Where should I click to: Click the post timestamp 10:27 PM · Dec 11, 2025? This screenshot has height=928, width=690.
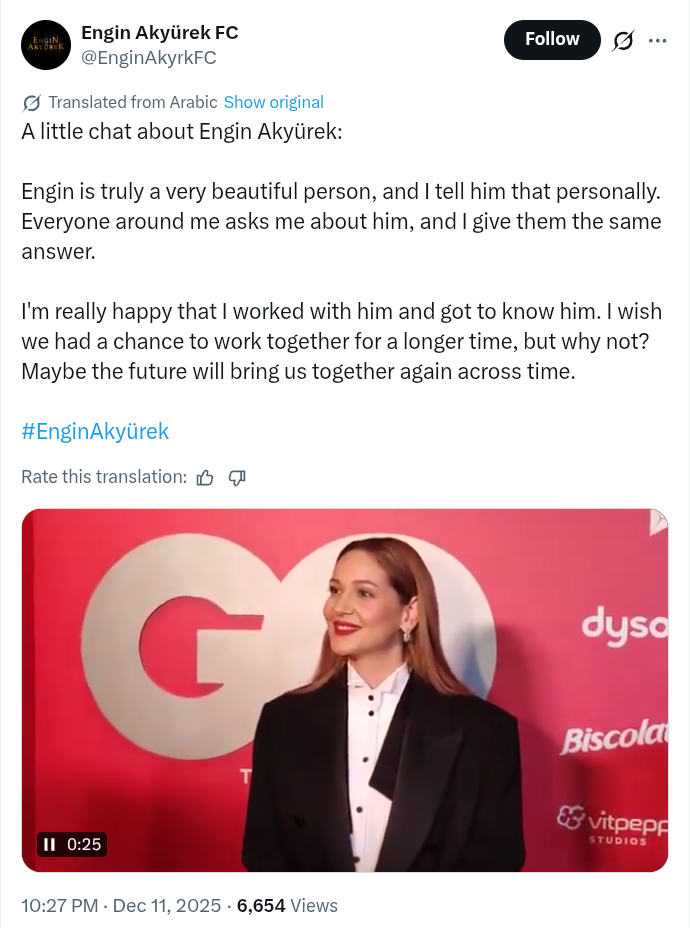[x=121, y=906]
